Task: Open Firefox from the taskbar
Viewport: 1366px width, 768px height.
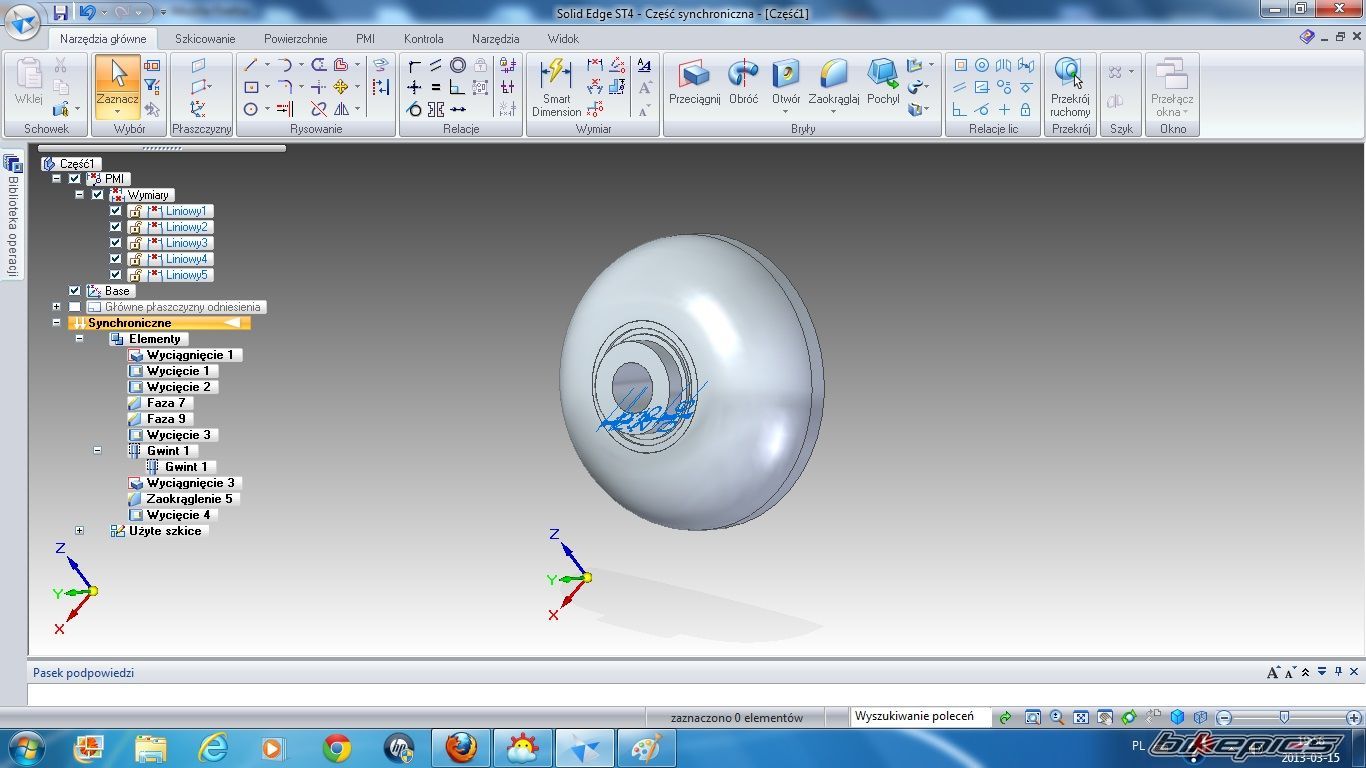Action: click(461, 747)
